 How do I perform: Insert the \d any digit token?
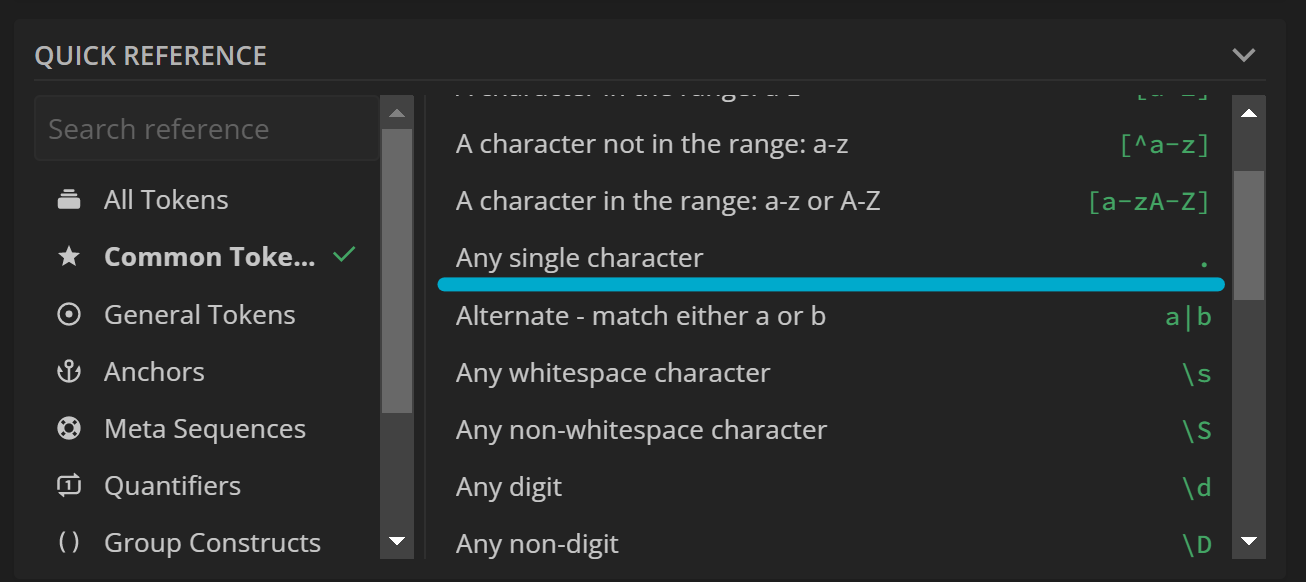click(x=832, y=488)
